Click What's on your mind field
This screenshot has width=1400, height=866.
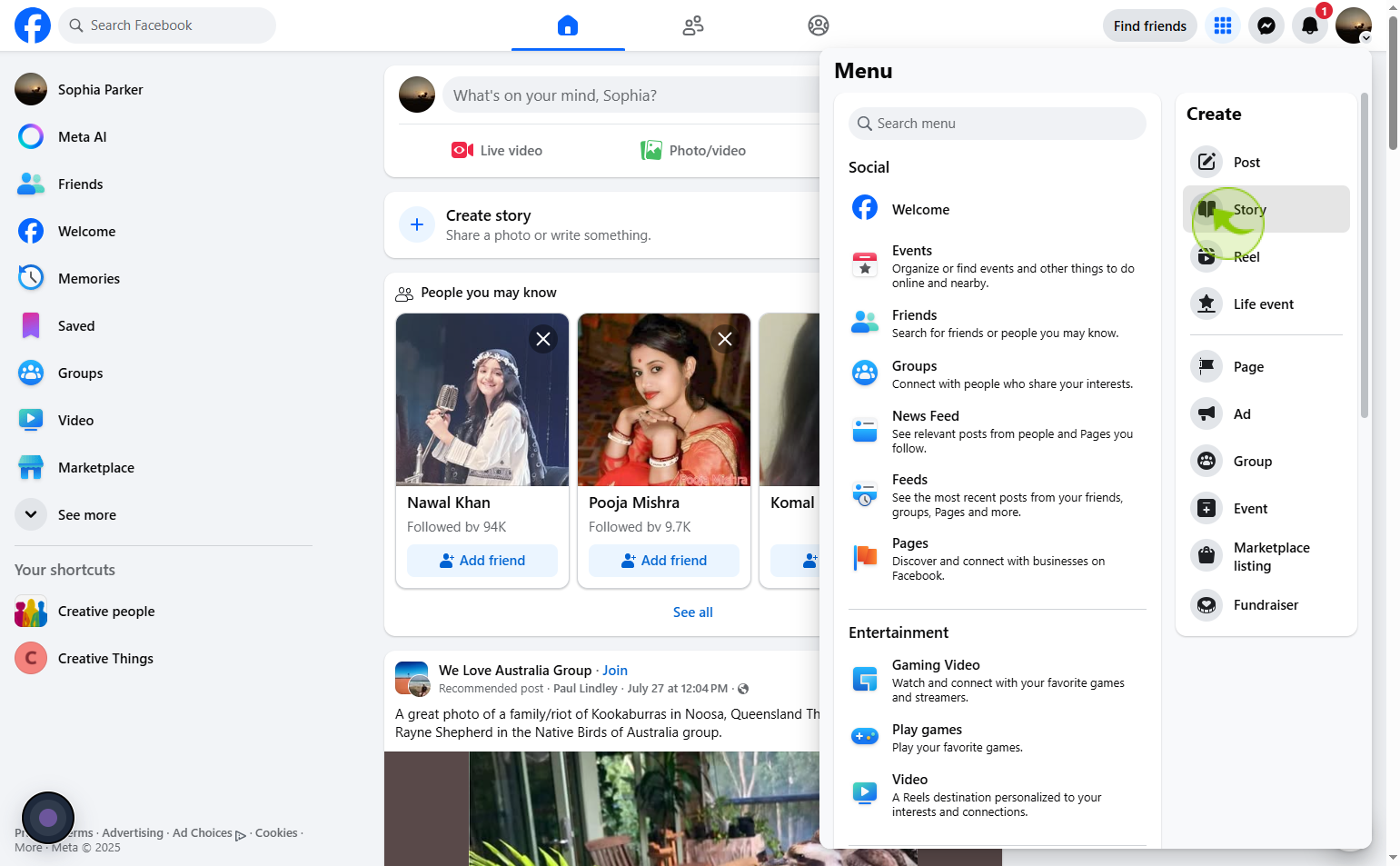coord(631,95)
